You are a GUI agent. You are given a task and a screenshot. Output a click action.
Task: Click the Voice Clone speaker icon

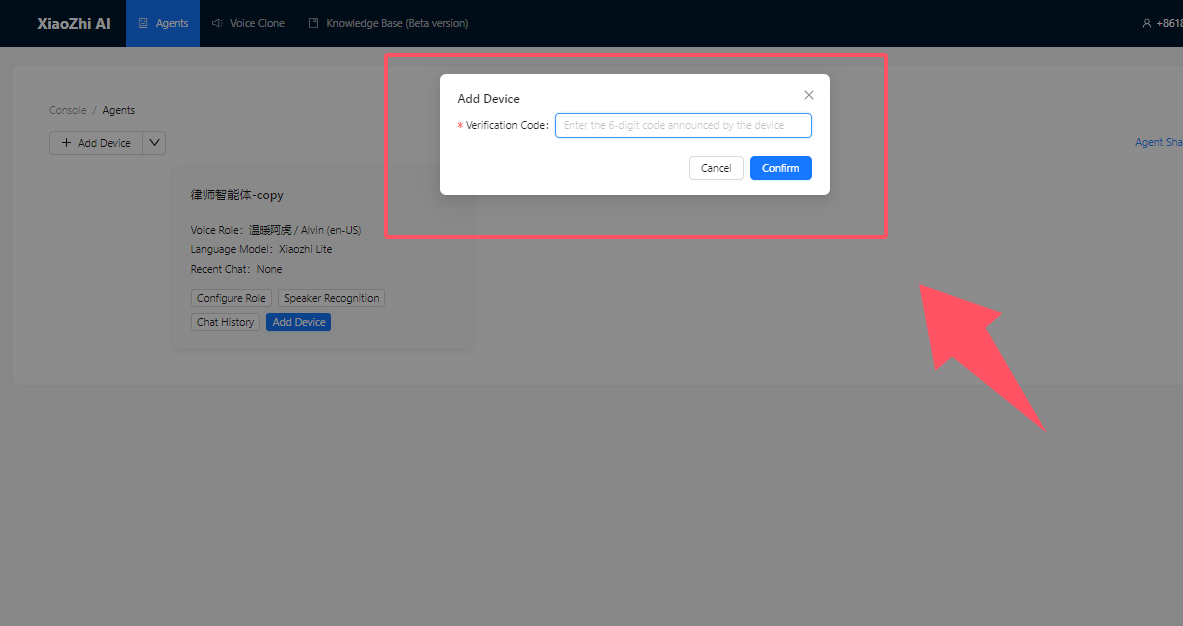tap(217, 23)
